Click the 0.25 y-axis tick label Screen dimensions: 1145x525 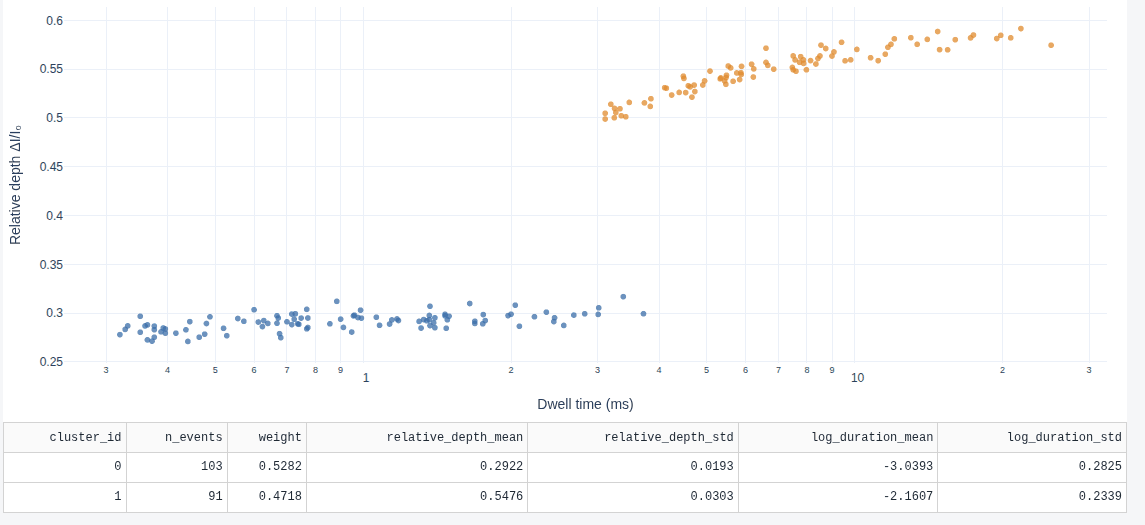pos(53,361)
